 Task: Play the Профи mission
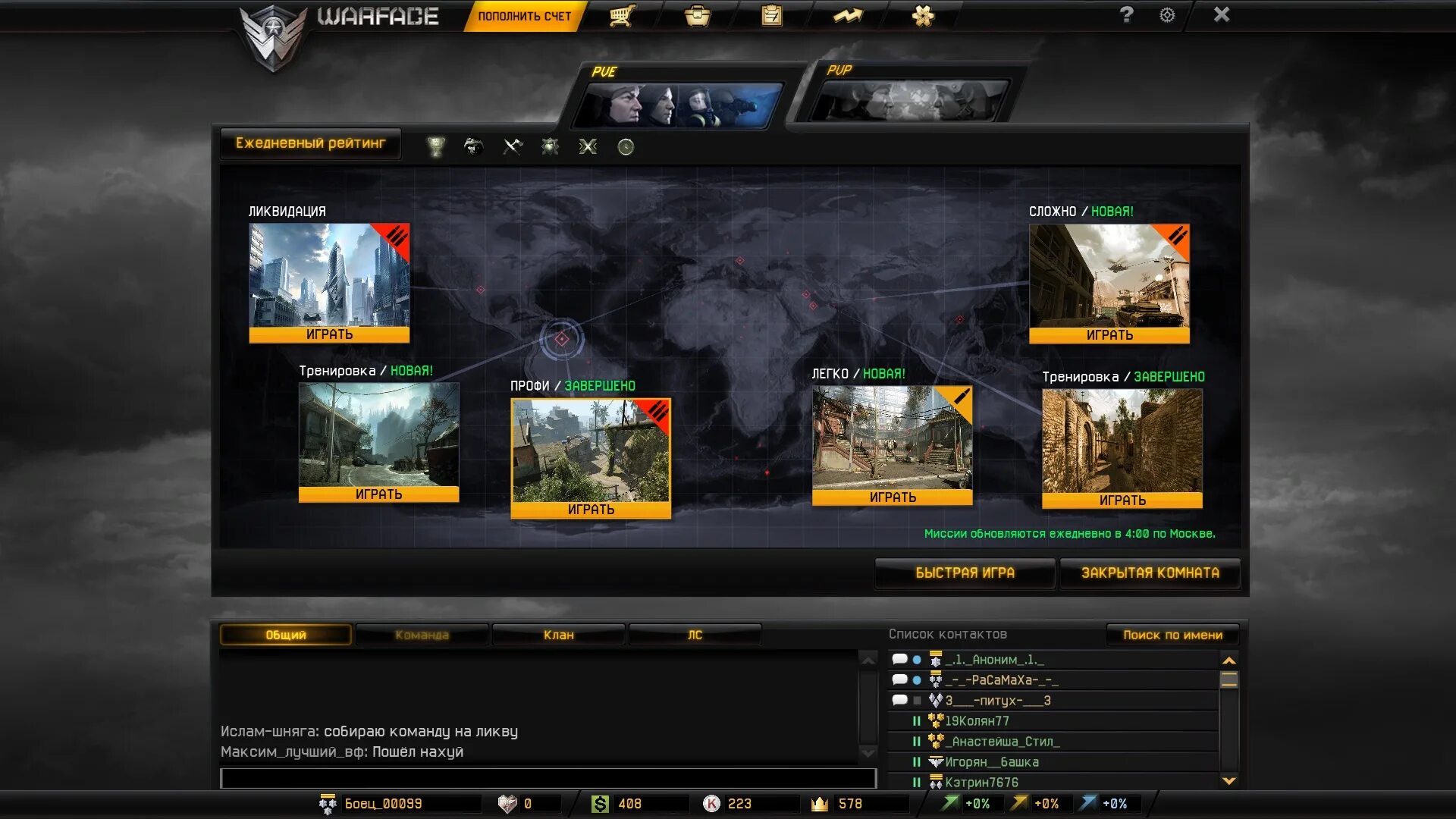pos(591,510)
